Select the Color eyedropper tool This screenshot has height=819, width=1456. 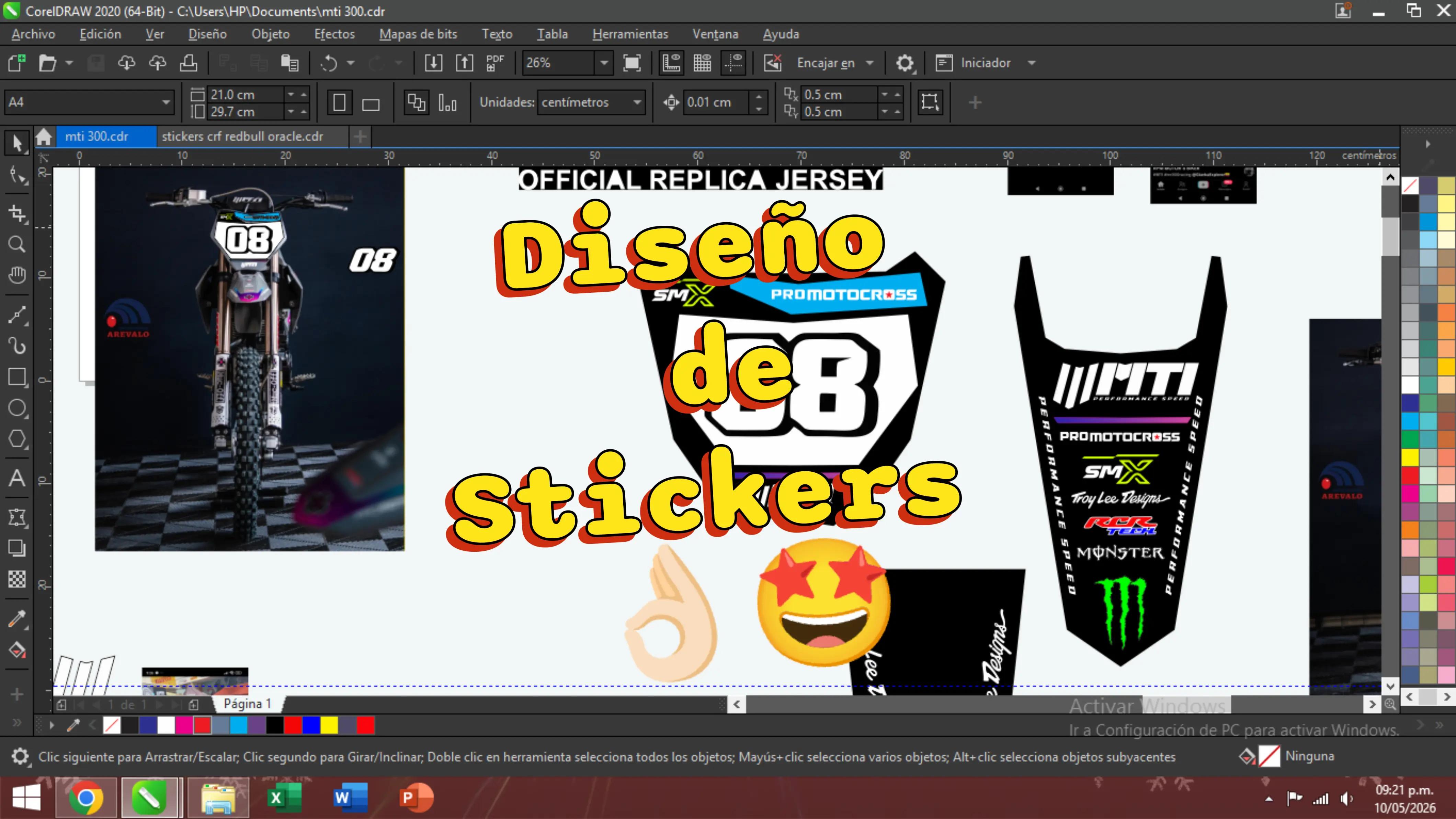(x=17, y=619)
